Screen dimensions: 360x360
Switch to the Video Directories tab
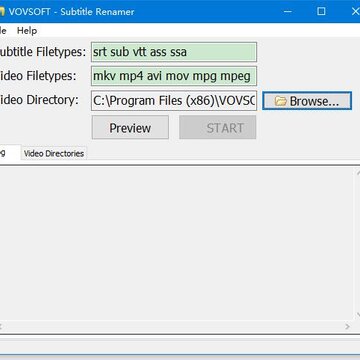coord(54,153)
